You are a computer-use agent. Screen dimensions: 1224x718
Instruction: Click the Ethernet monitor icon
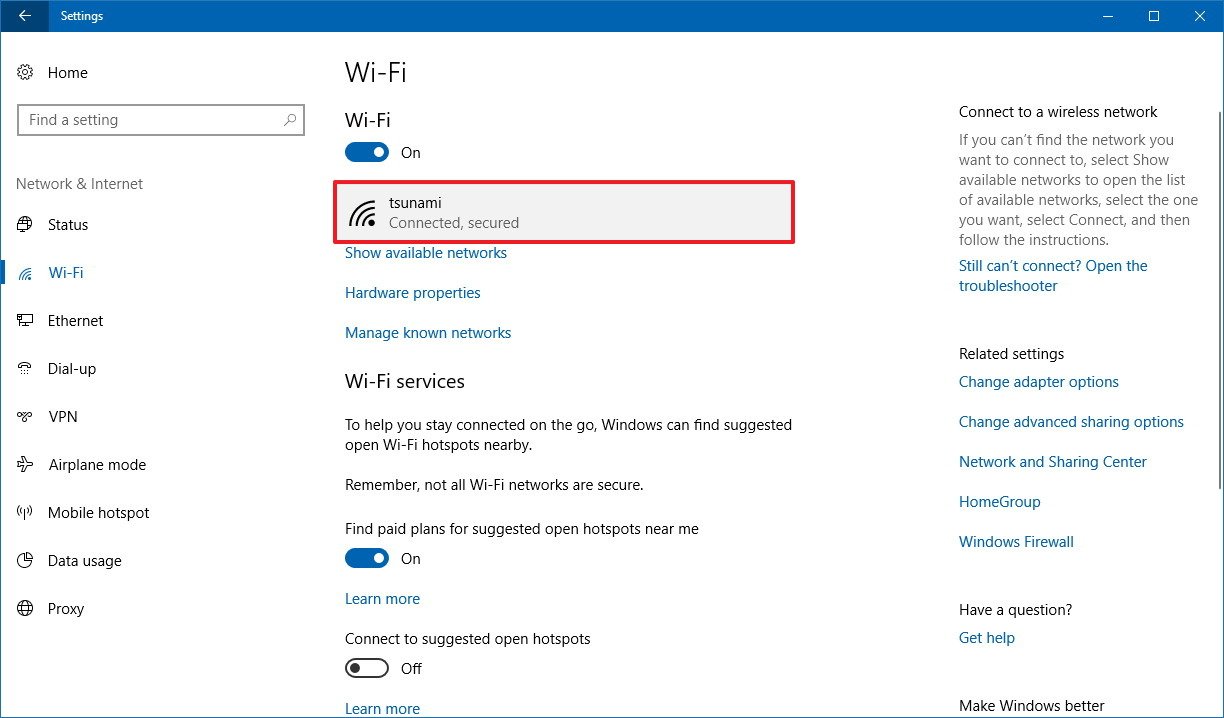tap(25, 321)
